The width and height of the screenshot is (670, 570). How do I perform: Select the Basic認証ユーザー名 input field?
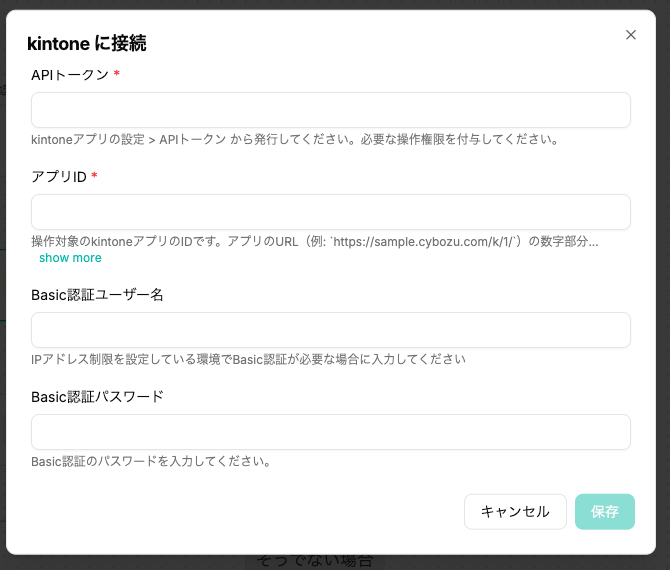(x=330, y=330)
